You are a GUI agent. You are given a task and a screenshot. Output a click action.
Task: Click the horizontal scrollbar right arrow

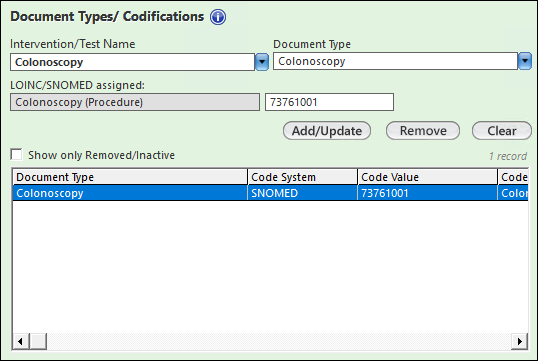click(x=519, y=341)
